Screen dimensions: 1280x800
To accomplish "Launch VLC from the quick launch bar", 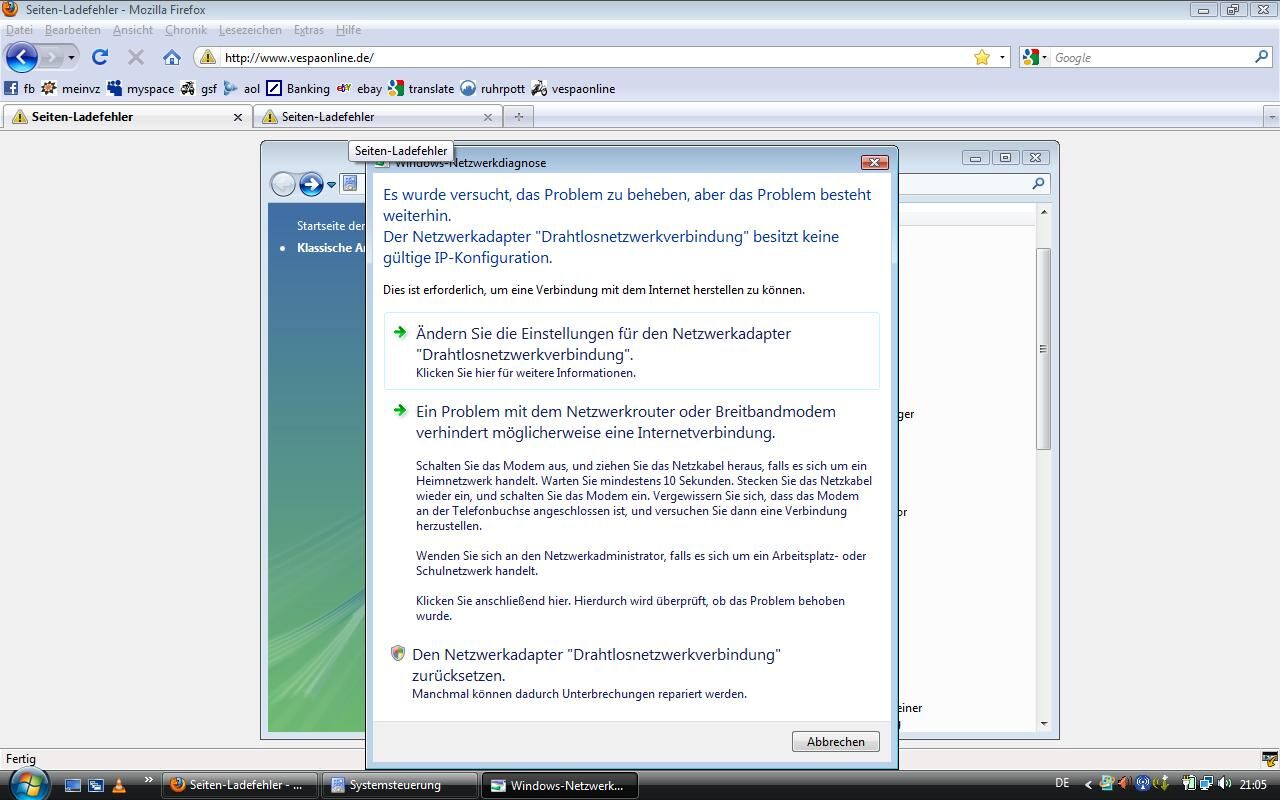I will click(x=119, y=785).
